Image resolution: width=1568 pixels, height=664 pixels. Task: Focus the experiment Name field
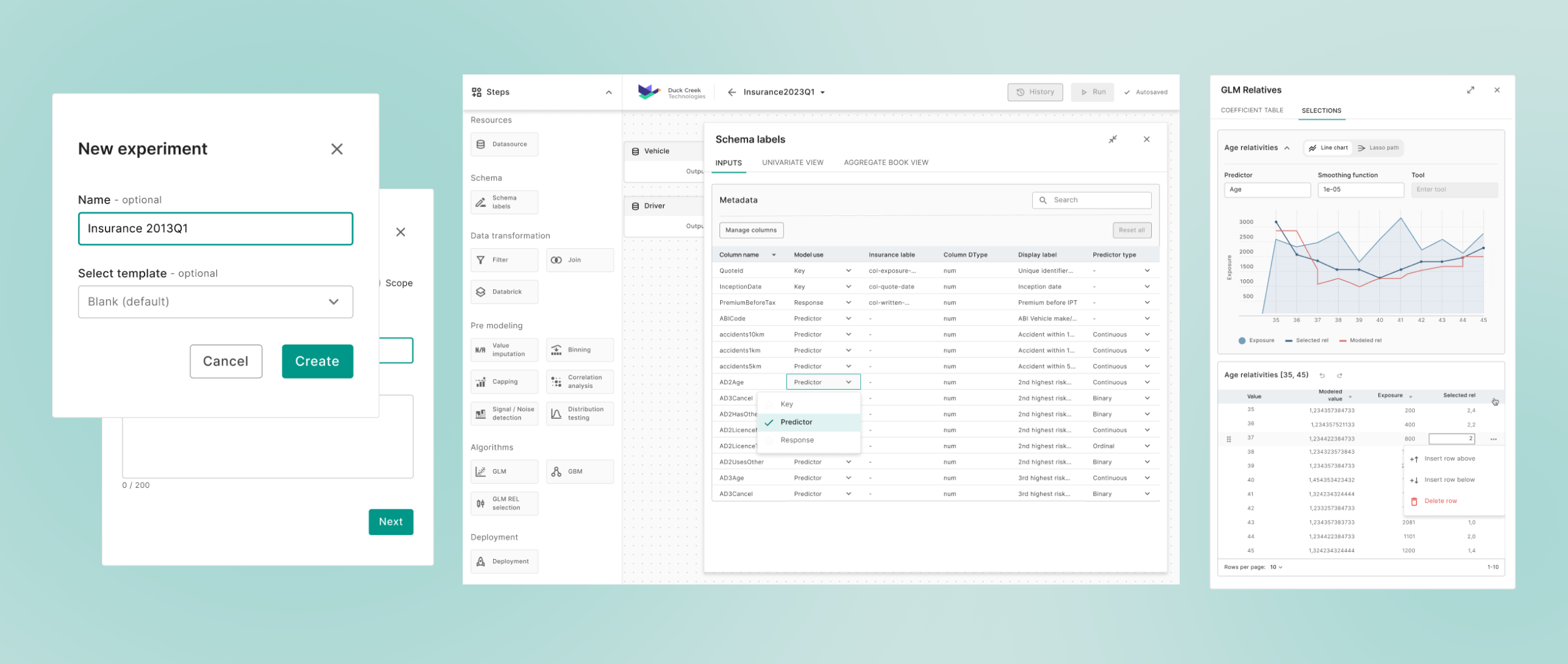click(215, 229)
